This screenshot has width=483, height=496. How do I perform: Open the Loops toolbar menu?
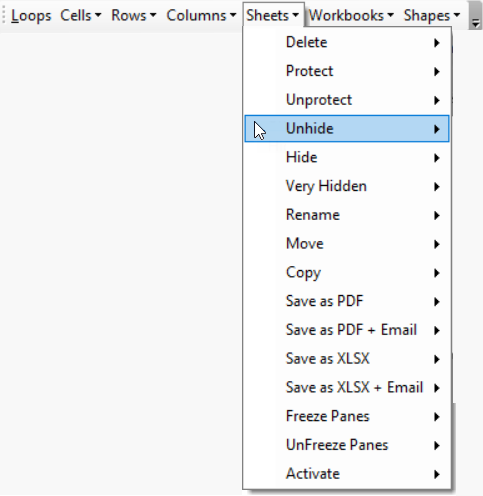pyautogui.click(x=31, y=15)
